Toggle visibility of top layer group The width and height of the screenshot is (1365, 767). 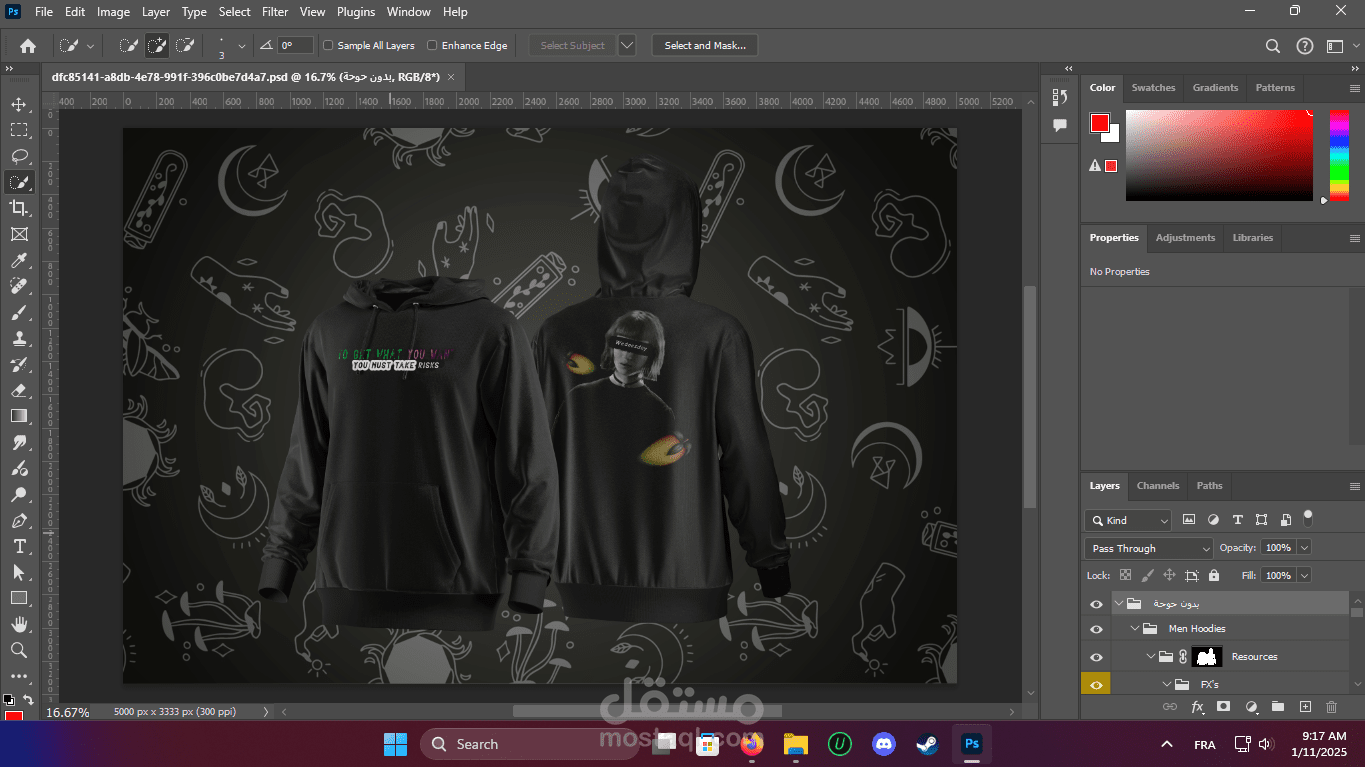tap(1096, 604)
